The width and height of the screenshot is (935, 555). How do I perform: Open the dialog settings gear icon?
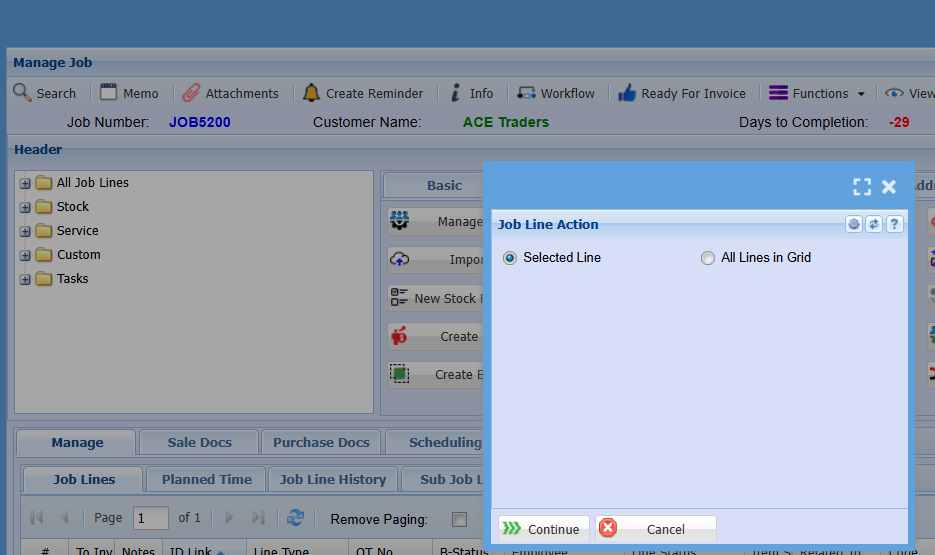tap(854, 224)
